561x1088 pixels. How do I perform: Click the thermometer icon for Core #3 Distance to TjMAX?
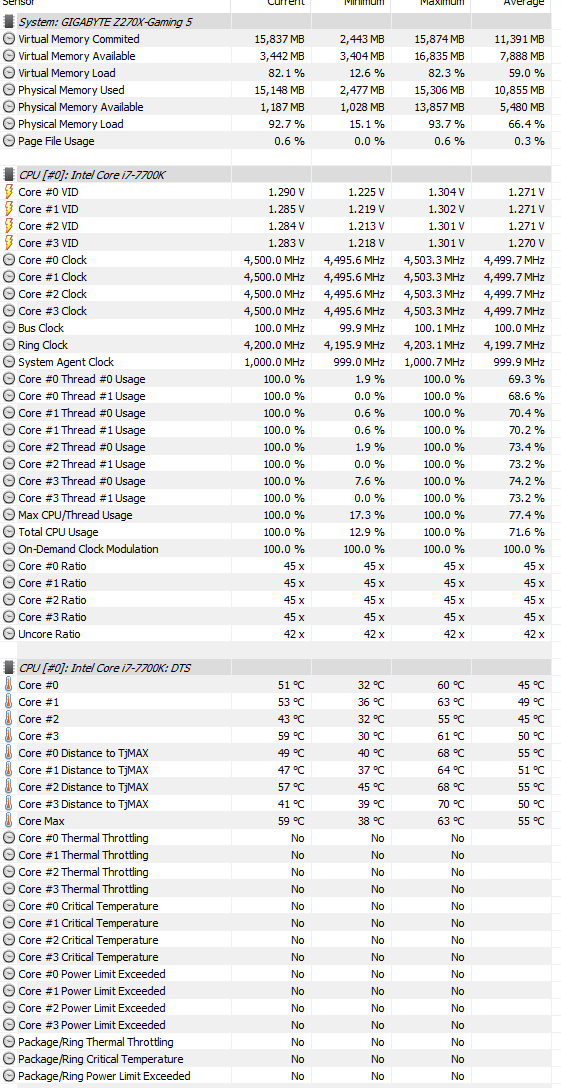pyautogui.click(x=9, y=804)
